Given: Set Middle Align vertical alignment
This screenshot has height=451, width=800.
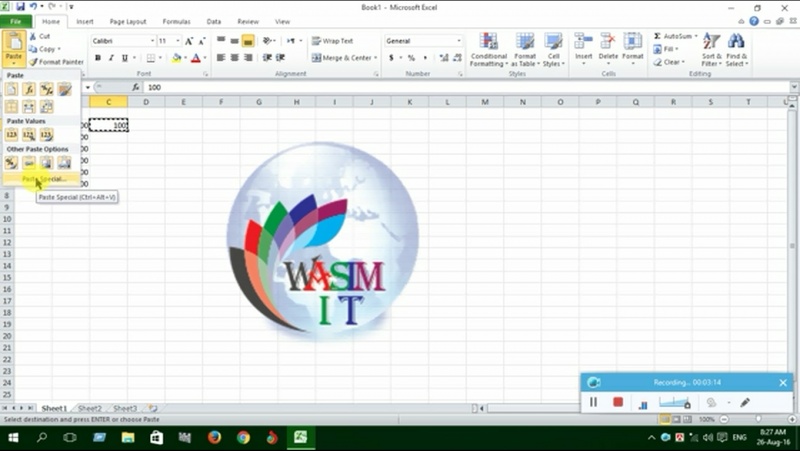Looking at the screenshot, I should (x=234, y=41).
